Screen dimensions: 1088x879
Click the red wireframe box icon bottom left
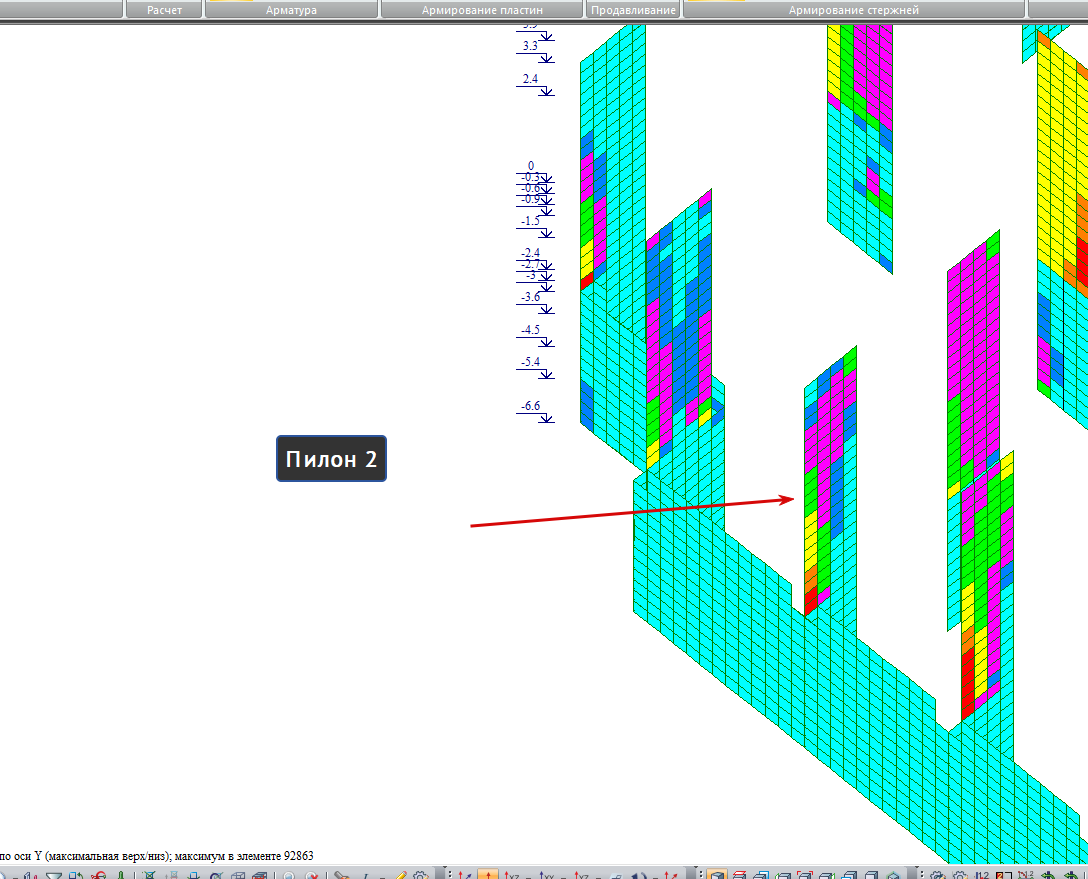[x=258, y=874]
